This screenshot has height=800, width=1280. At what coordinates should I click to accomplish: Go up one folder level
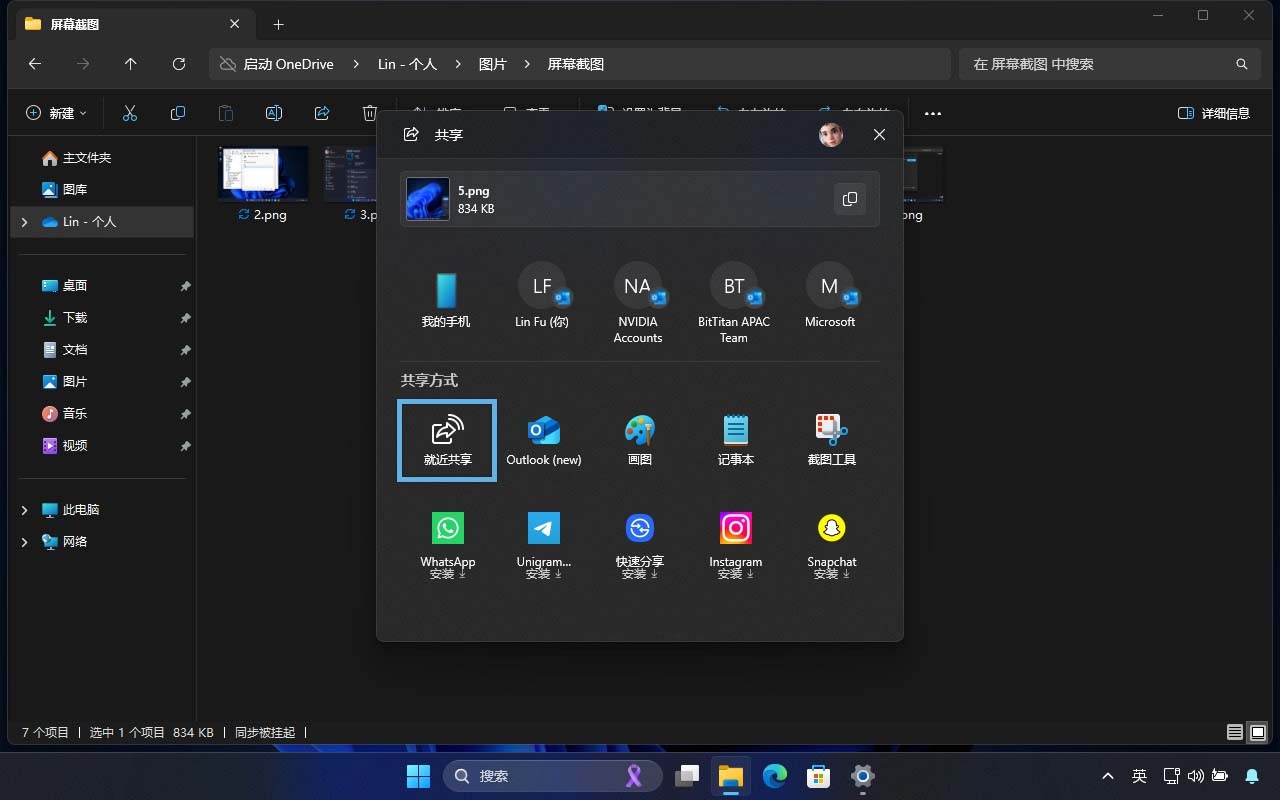131,64
